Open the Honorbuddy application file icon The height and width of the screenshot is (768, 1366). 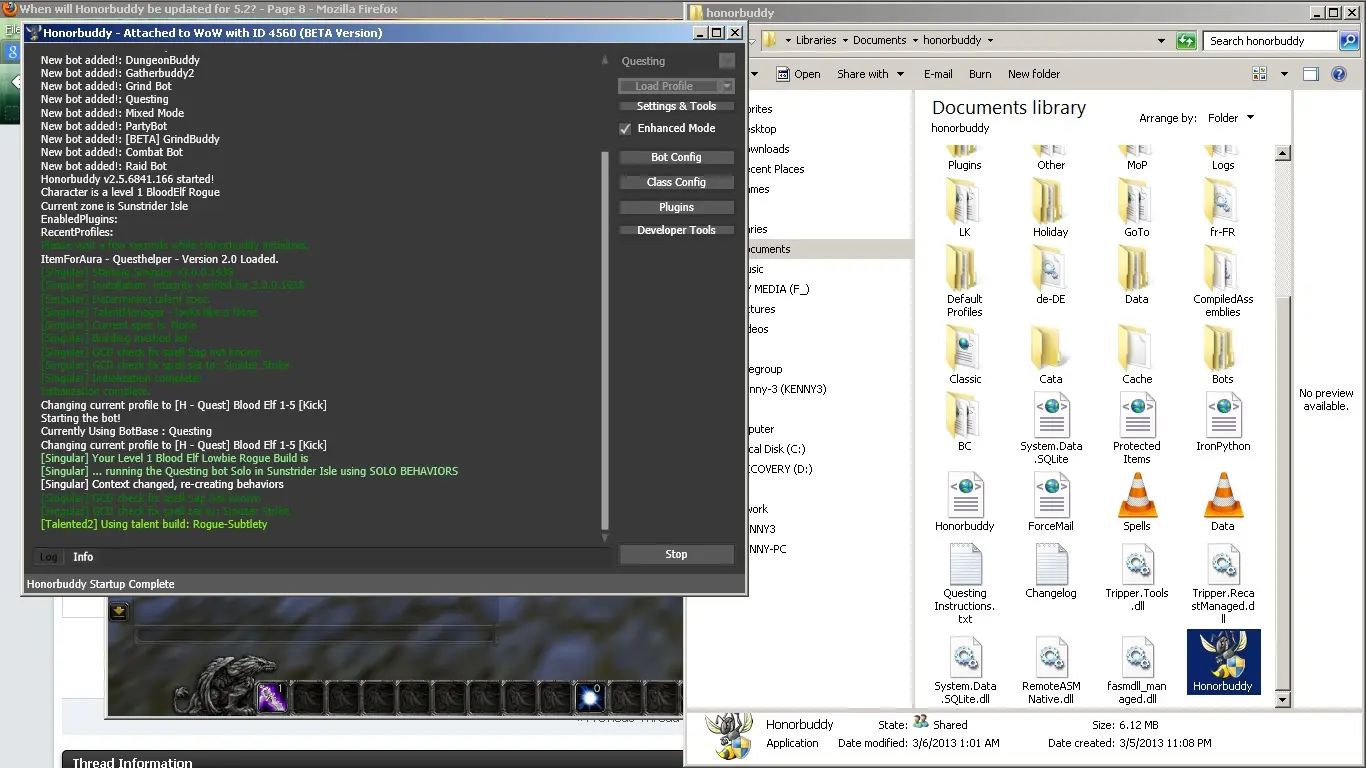1222,661
